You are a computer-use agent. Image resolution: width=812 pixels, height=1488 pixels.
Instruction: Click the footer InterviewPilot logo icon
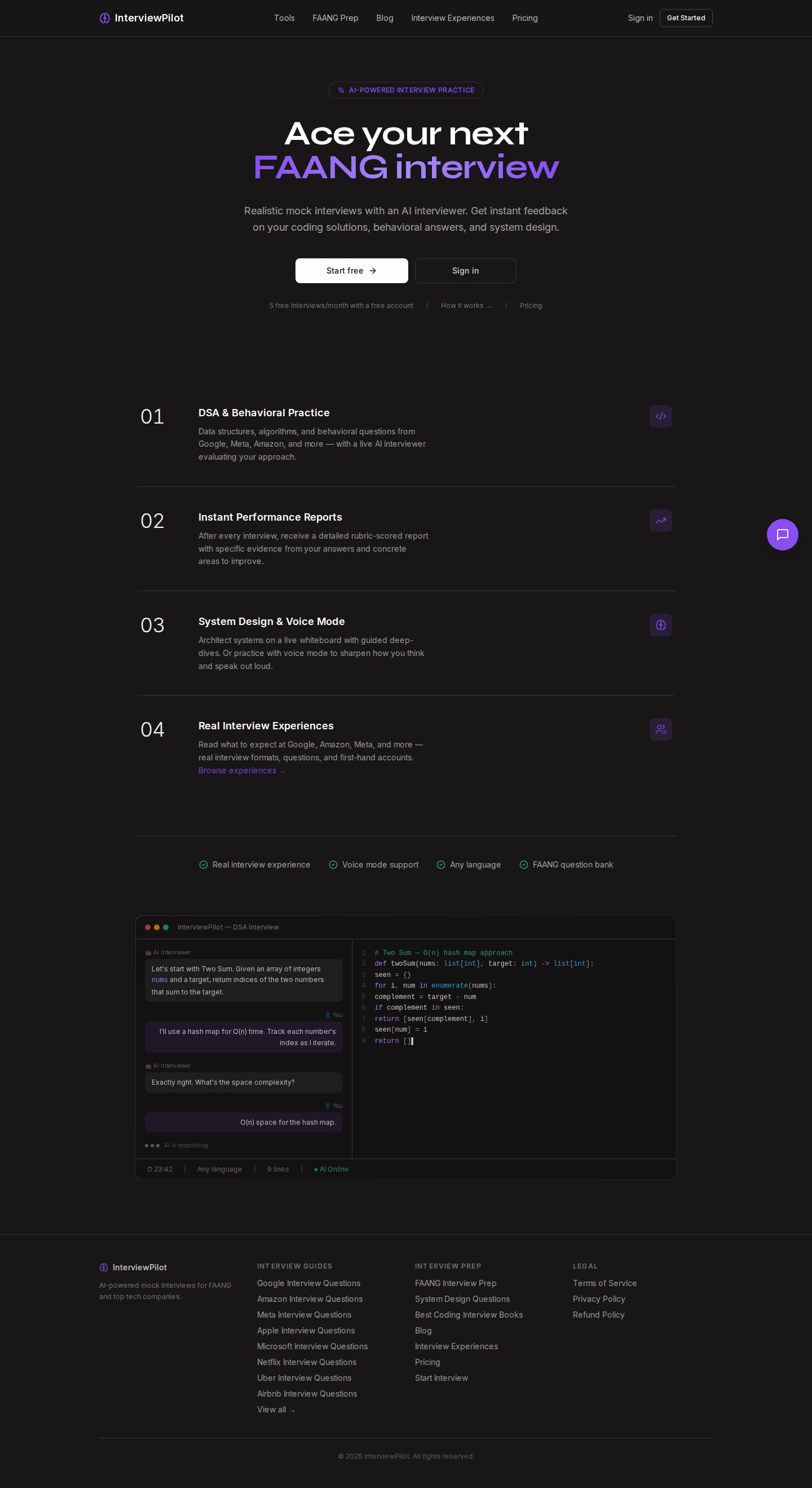pyautogui.click(x=104, y=1267)
